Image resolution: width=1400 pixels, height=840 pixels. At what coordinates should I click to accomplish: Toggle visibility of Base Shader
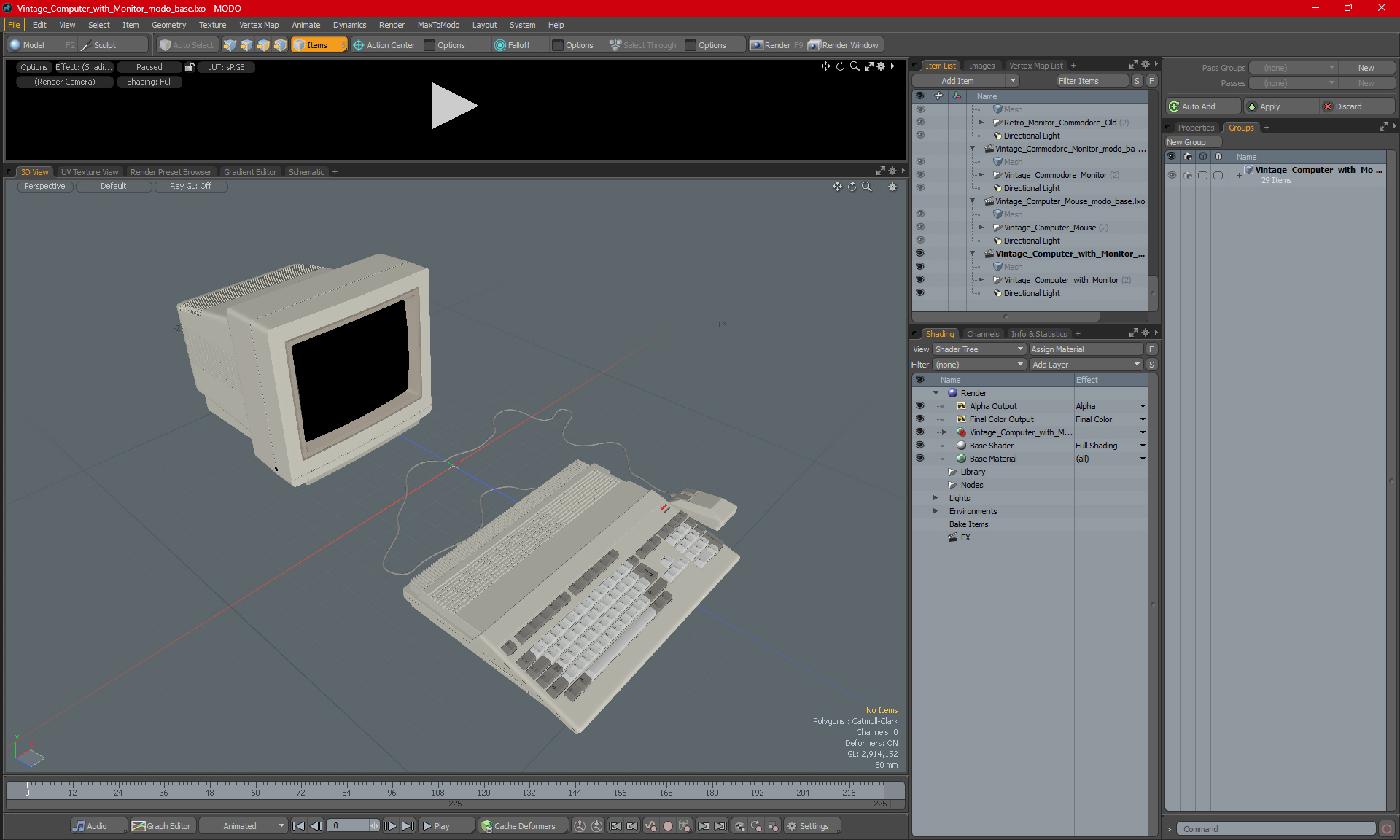(920, 446)
